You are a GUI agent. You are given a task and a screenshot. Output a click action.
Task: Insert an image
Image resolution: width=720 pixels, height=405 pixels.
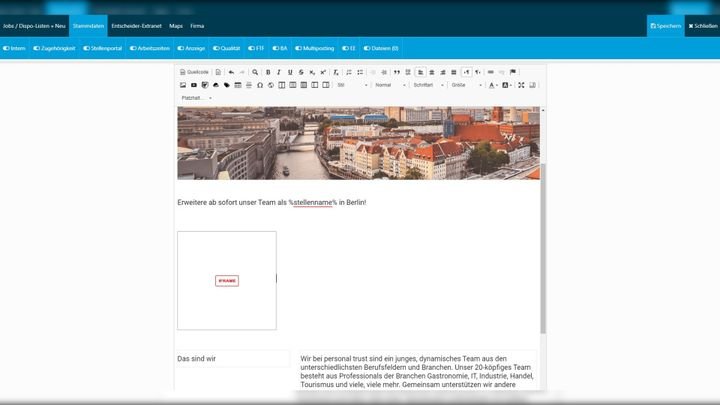tap(183, 85)
